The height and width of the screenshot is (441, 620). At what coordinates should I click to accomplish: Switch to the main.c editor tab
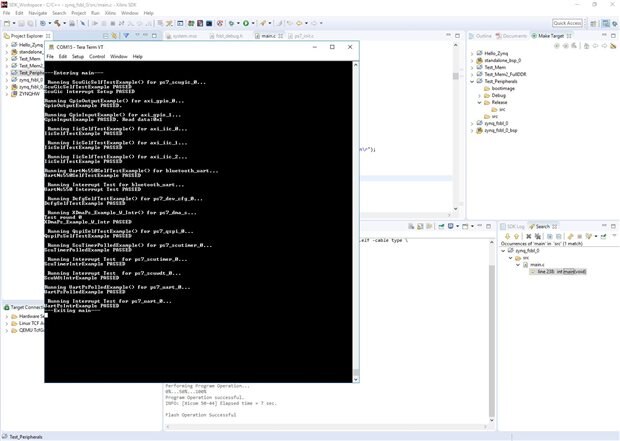coord(267,35)
